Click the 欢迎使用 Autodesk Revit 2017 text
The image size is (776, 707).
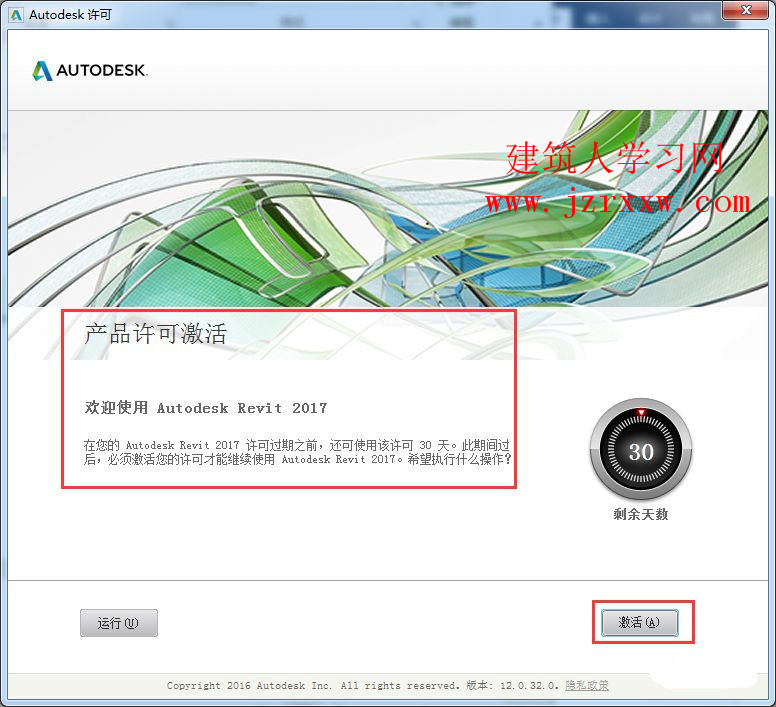point(206,408)
